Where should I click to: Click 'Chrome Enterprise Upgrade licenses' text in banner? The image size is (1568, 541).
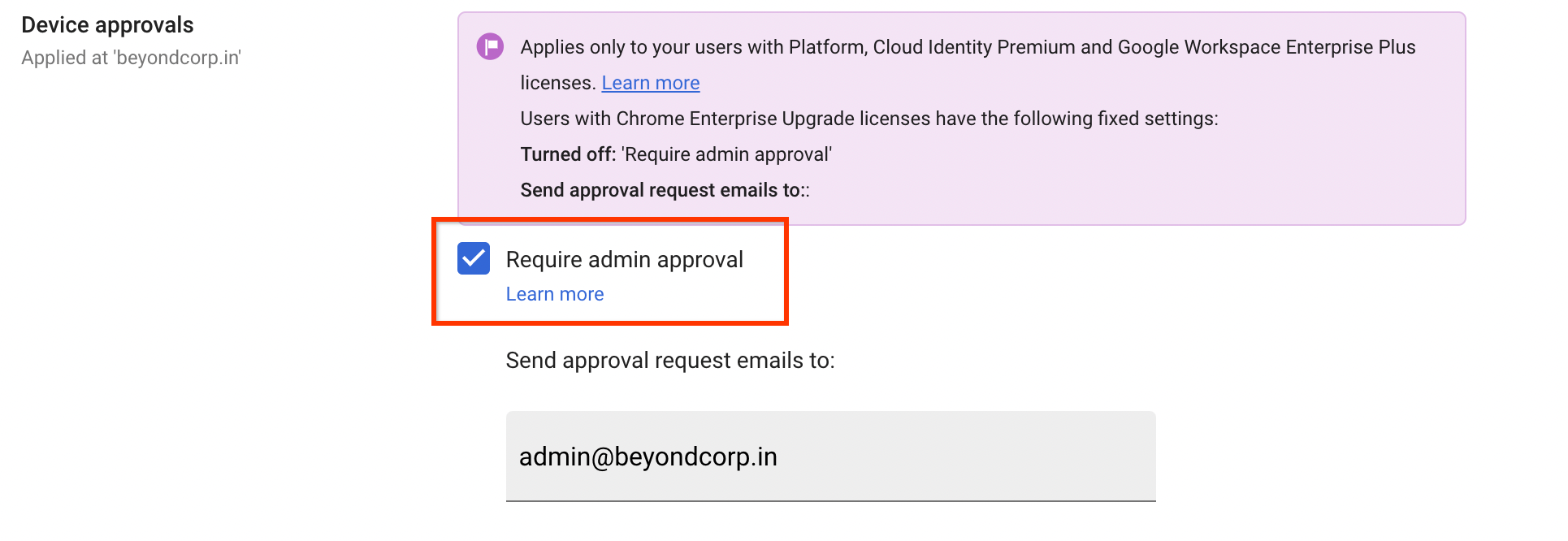click(773, 119)
